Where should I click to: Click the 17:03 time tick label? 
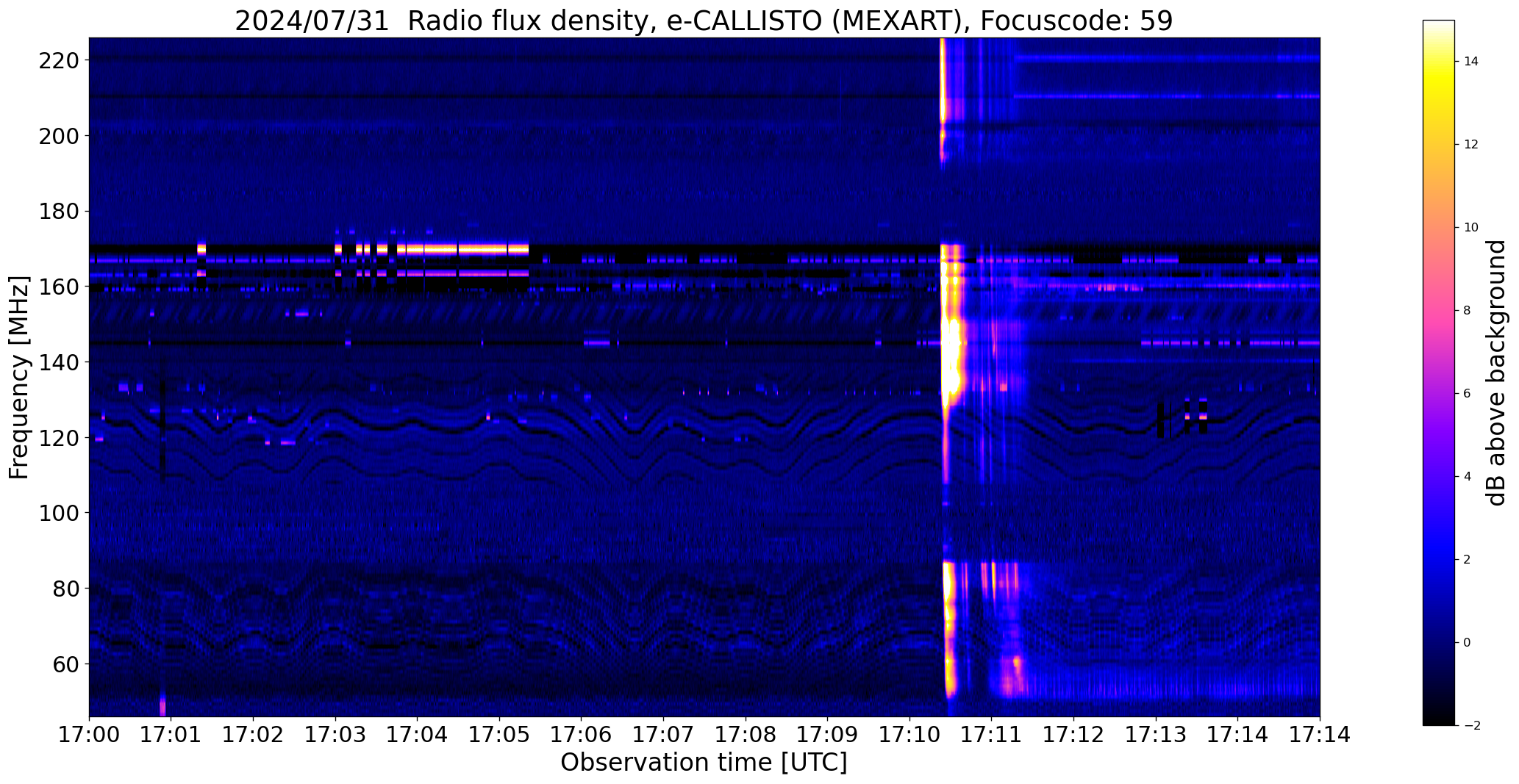tap(335, 735)
